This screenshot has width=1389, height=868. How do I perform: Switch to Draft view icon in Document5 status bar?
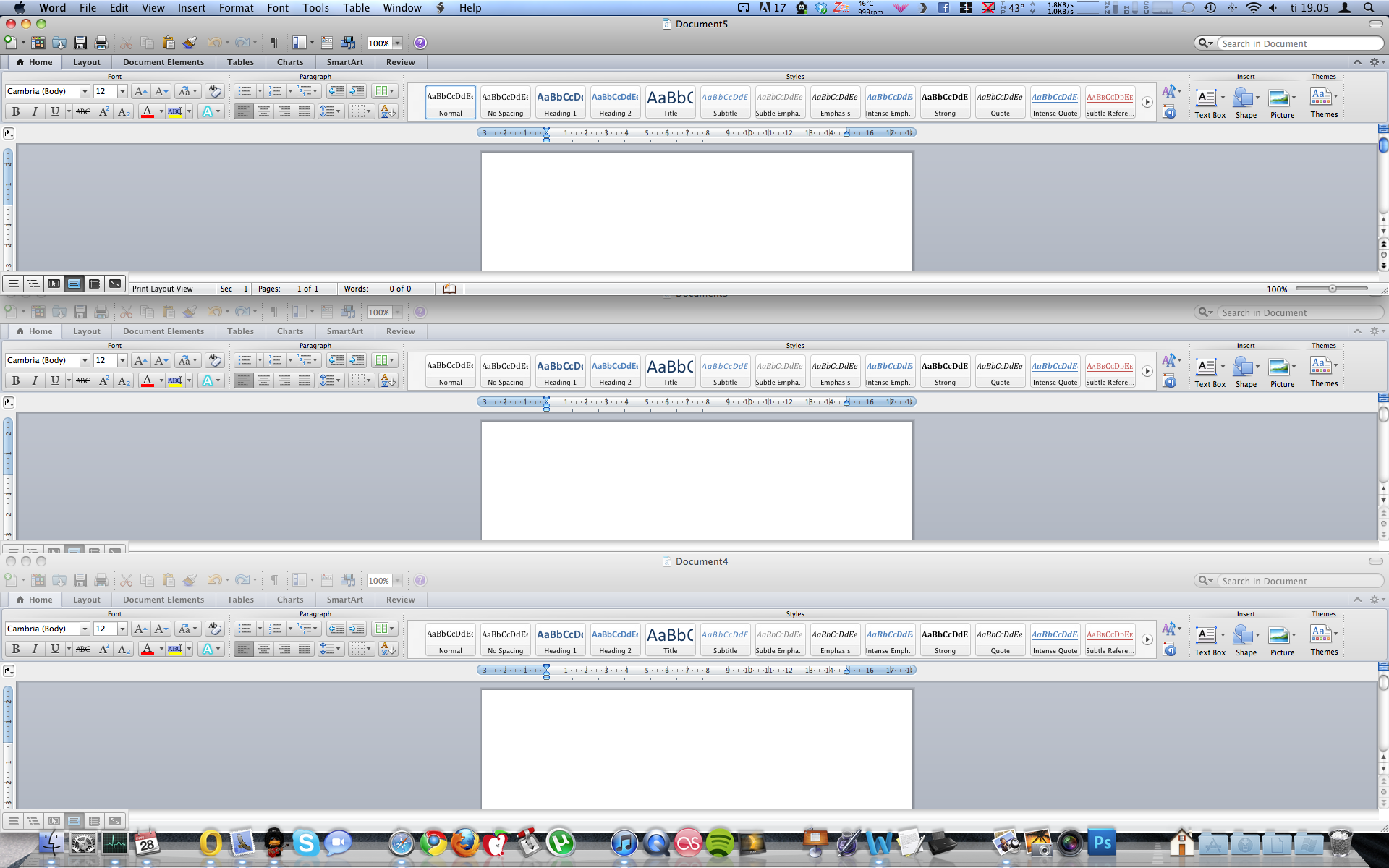point(13,284)
